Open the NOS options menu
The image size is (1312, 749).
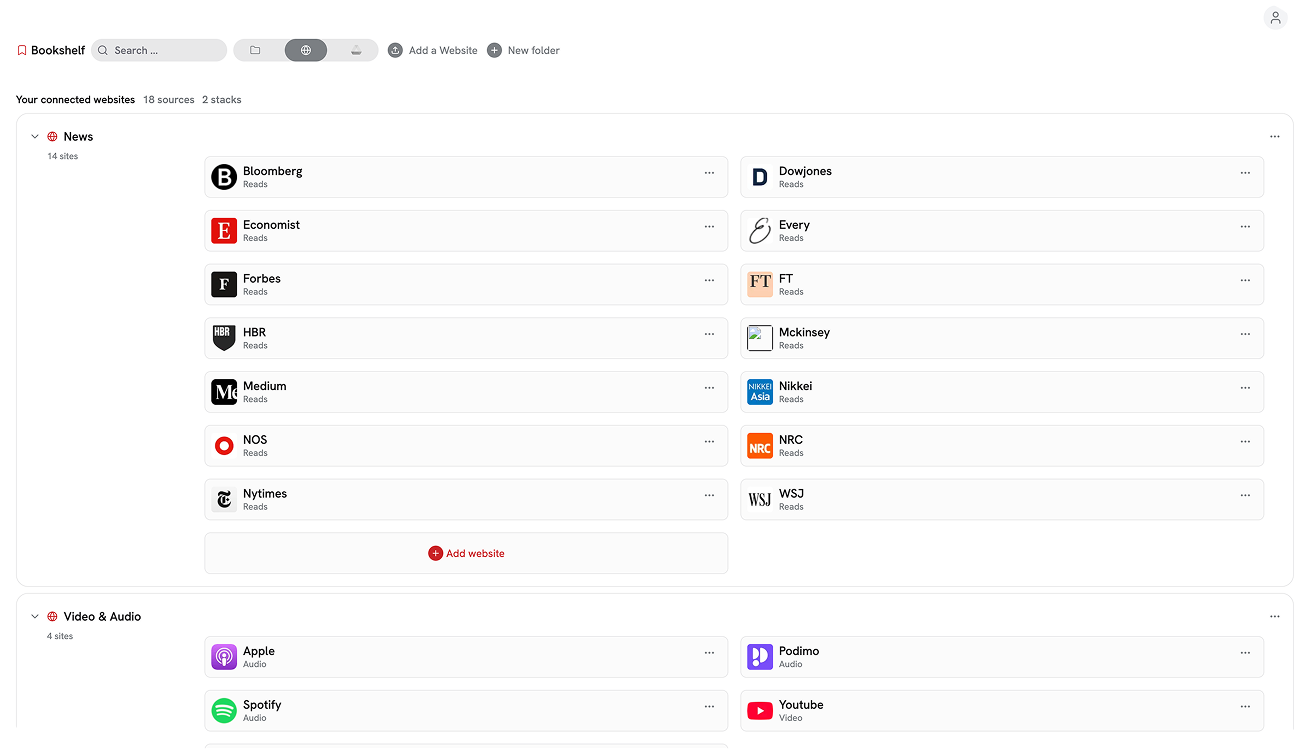click(709, 442)
